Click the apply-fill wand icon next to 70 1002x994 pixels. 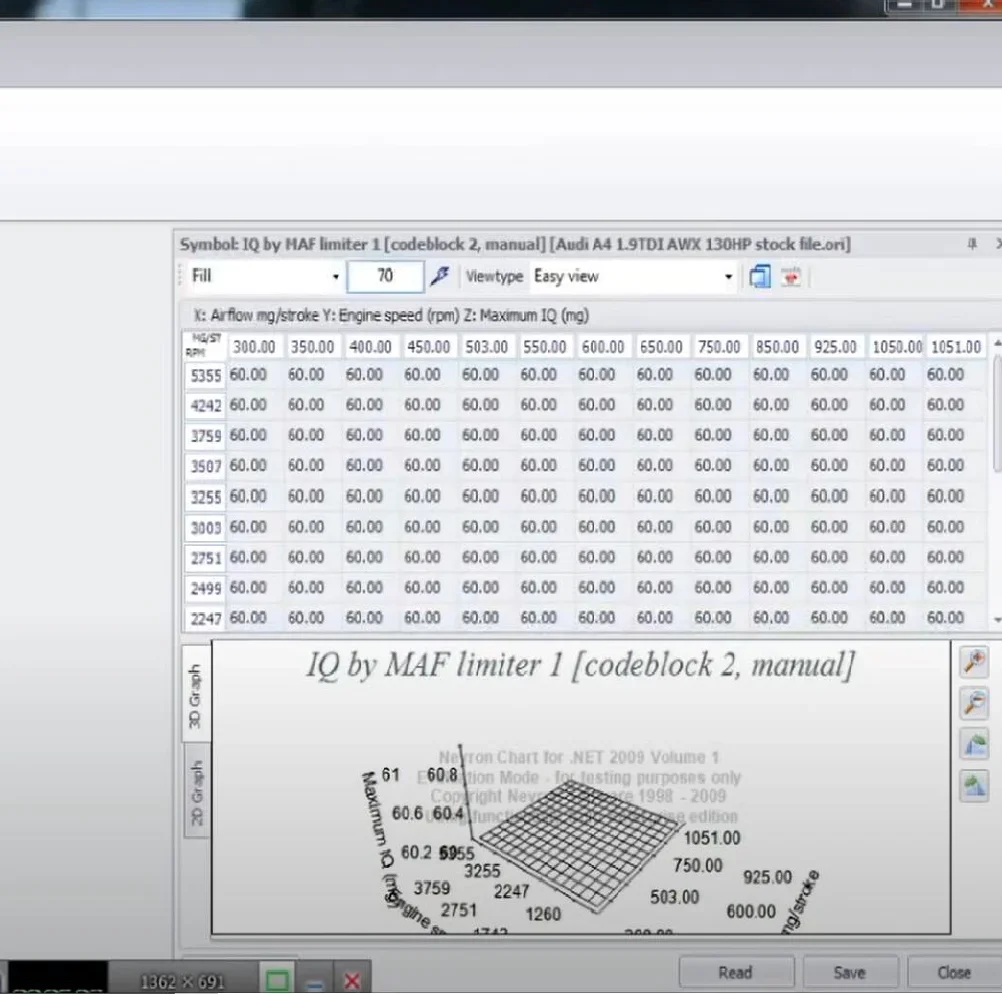(x=438, y=277)
